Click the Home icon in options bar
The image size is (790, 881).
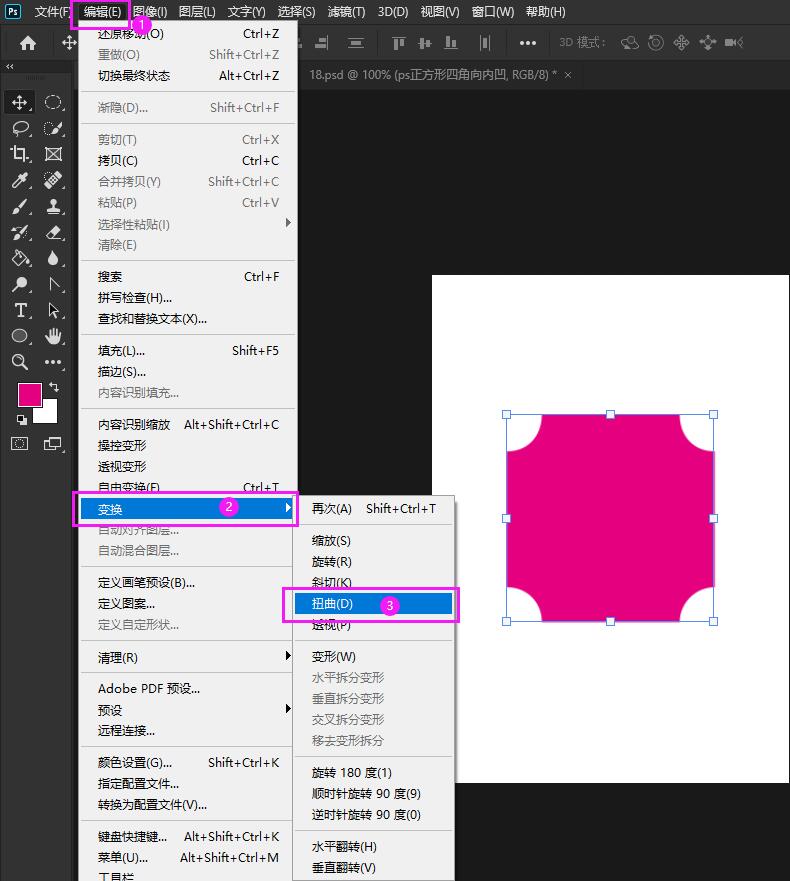28,43
